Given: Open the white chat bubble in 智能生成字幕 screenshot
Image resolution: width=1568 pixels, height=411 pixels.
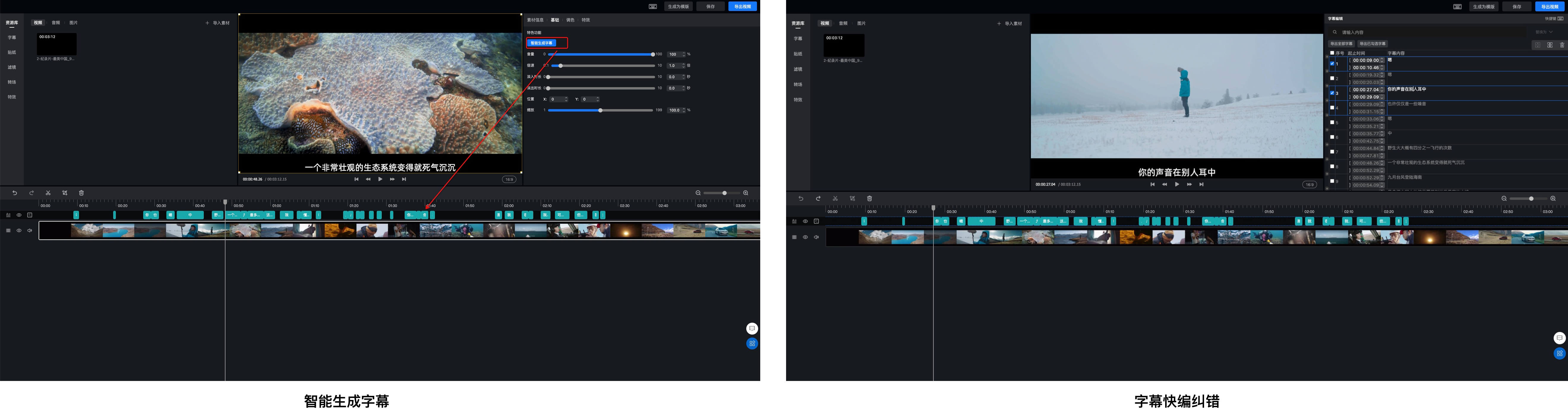Looking at the screenshot, I should coord(752,329).
